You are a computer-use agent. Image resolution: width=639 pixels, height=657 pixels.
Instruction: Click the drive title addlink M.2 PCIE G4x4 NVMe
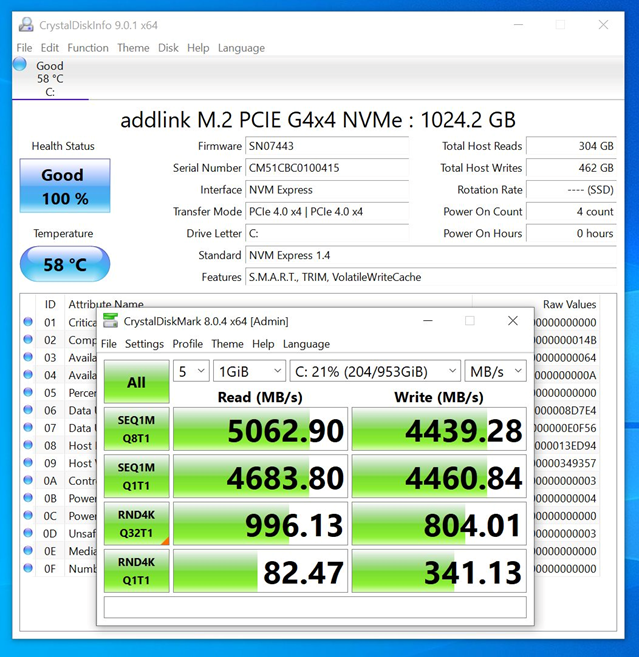pyautogui.click(x=318, y=120)
